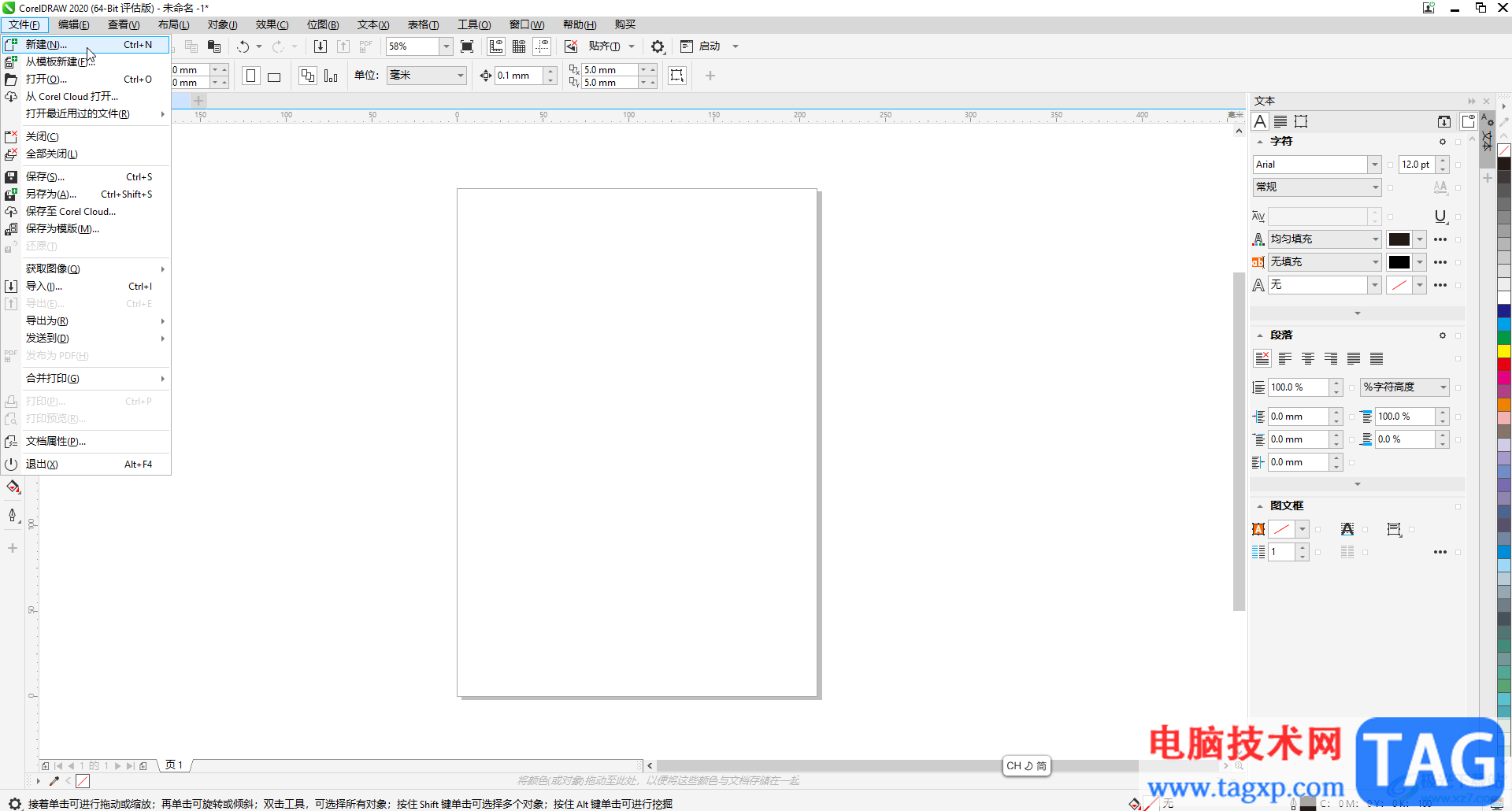1512x811 pixels.
Task: Choose 打开(O)... from File menu
Action: point(86,80)
